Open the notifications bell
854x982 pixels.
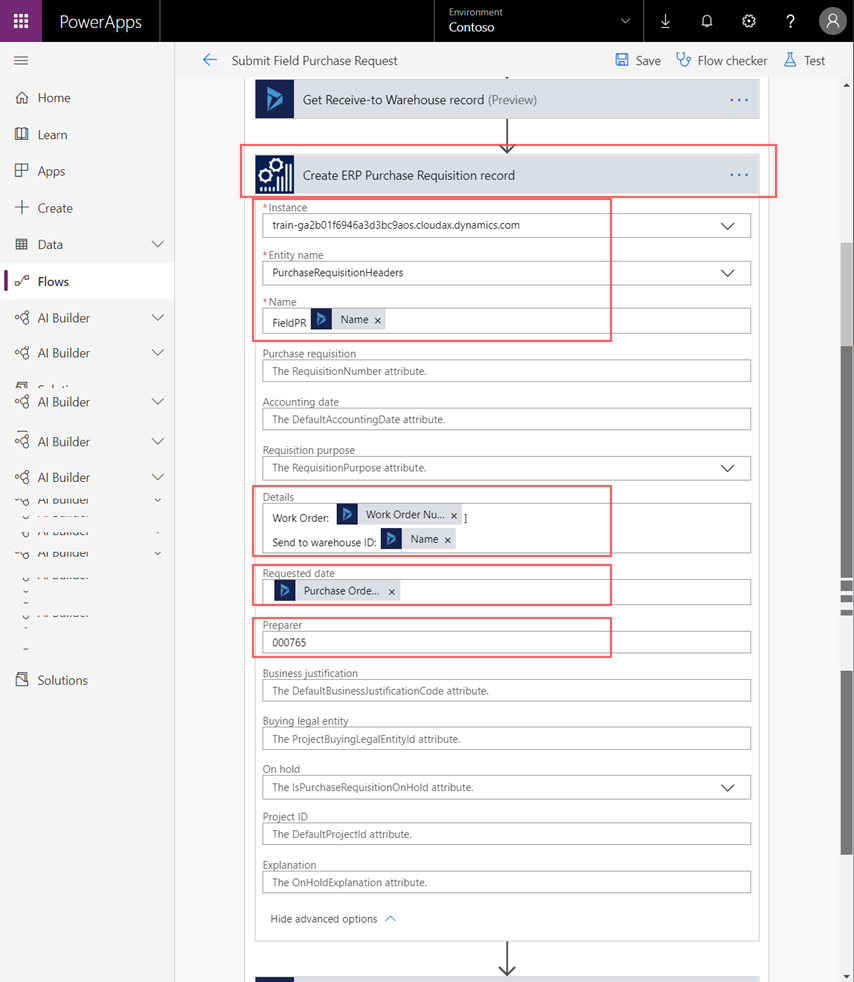click(707, 21)
